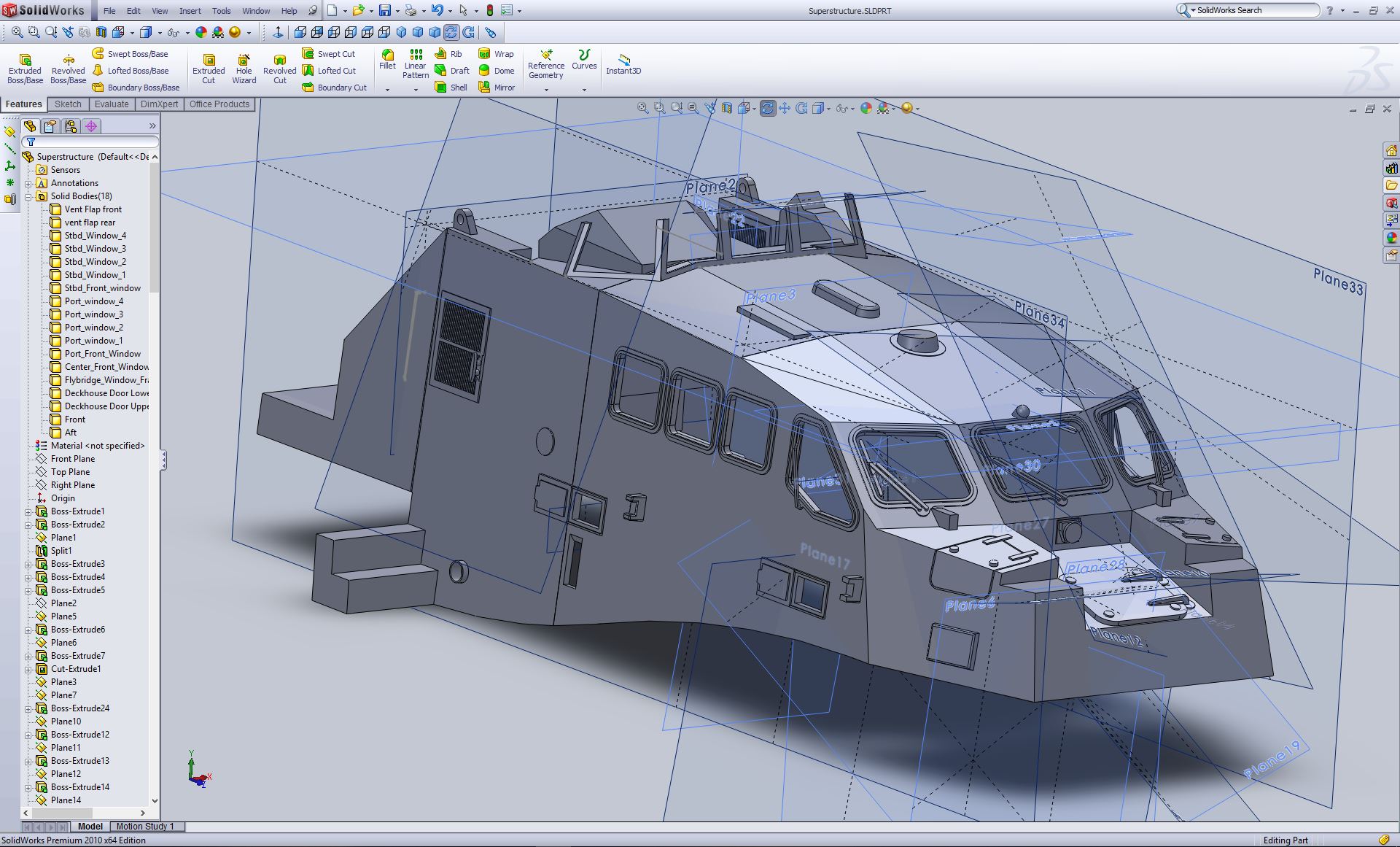Select the Linear Pattern tool
This screenshot has height=847, width=1400.
click(x=416, y=63)
